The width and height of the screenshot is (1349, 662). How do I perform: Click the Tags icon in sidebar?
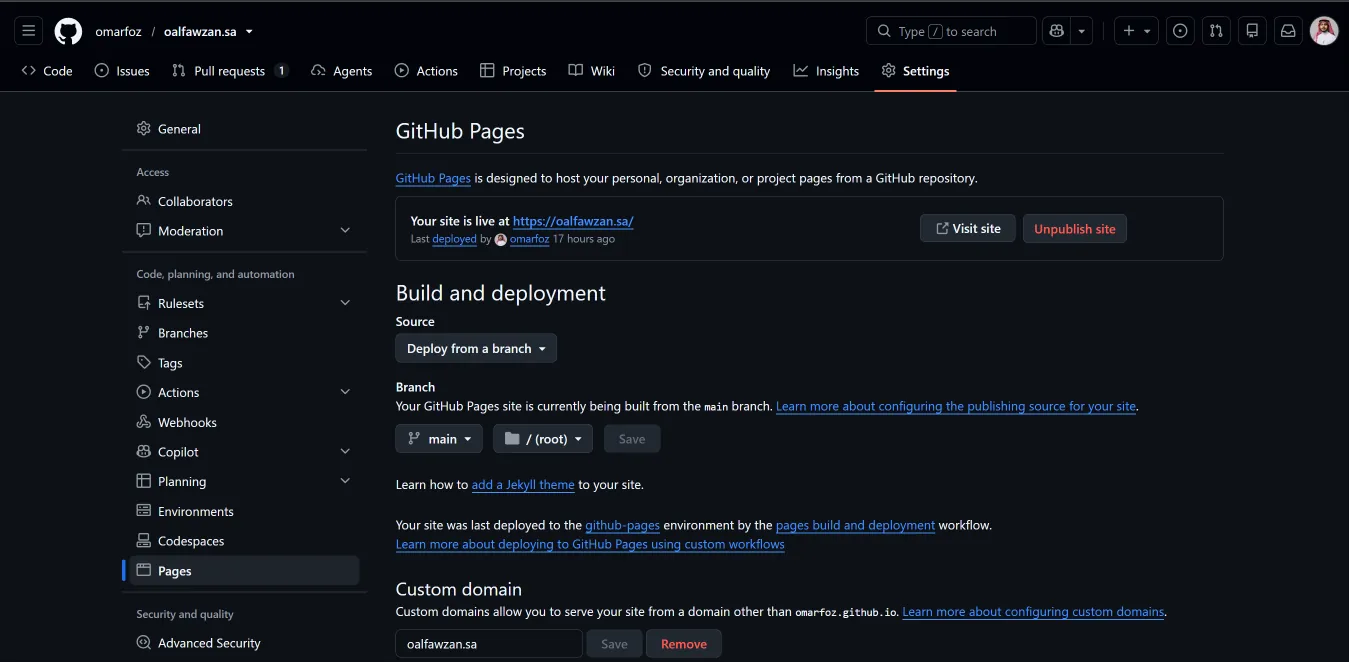pos(144,363)
